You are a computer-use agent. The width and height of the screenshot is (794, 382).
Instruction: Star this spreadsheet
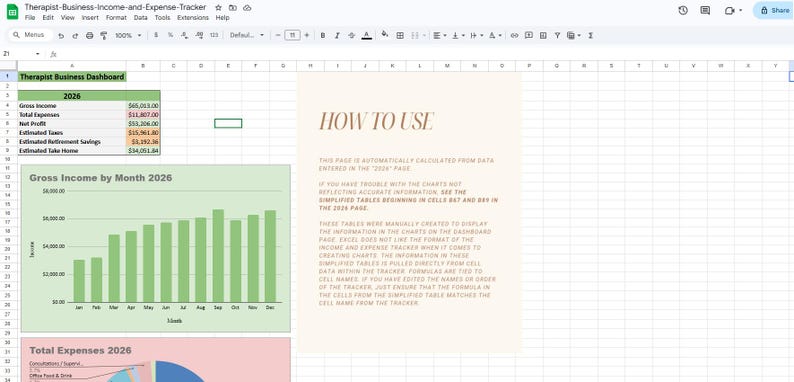(218, 8)
